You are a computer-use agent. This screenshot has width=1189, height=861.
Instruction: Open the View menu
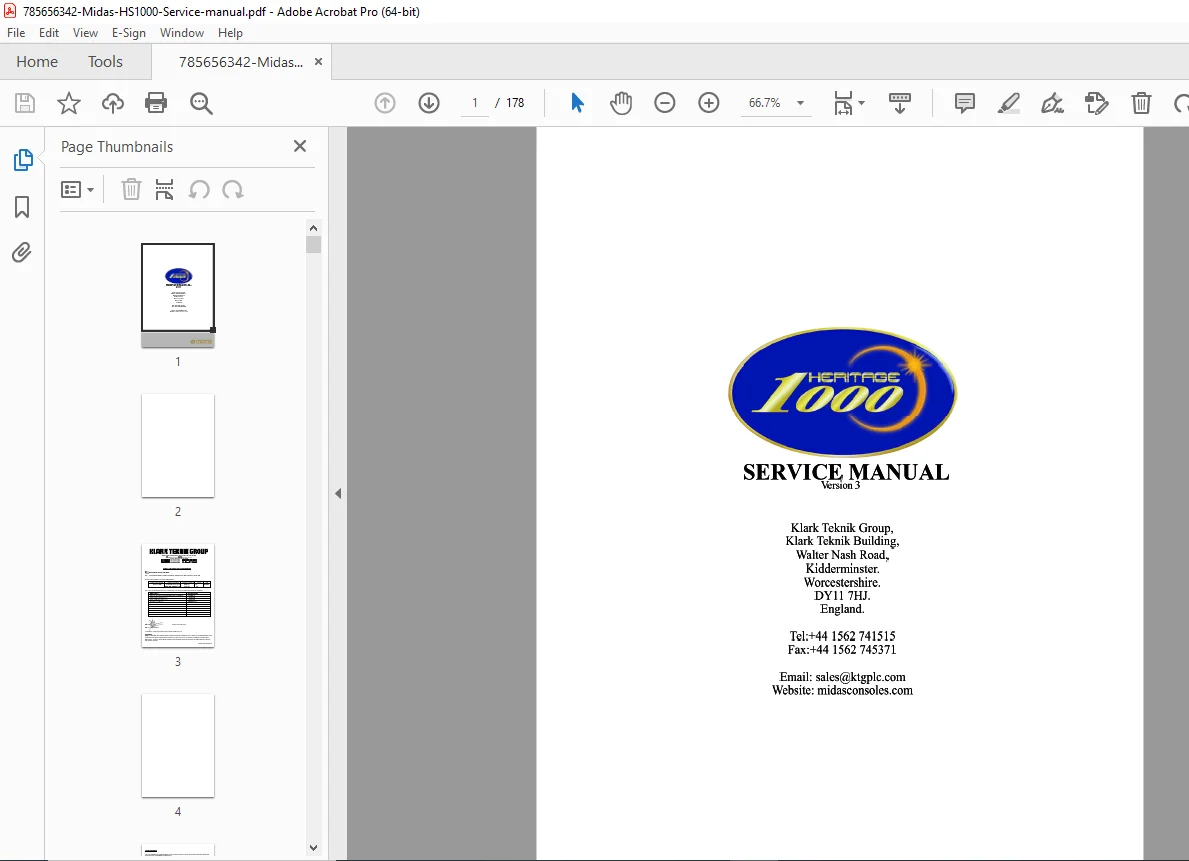(85, 33)
